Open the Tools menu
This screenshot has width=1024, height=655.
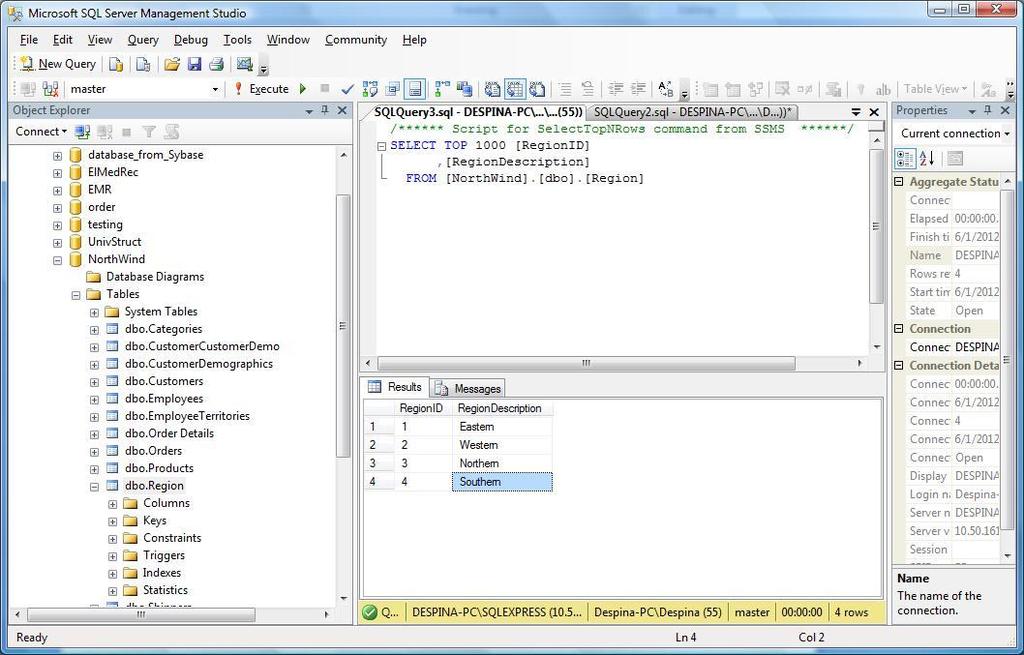(237, 40)
